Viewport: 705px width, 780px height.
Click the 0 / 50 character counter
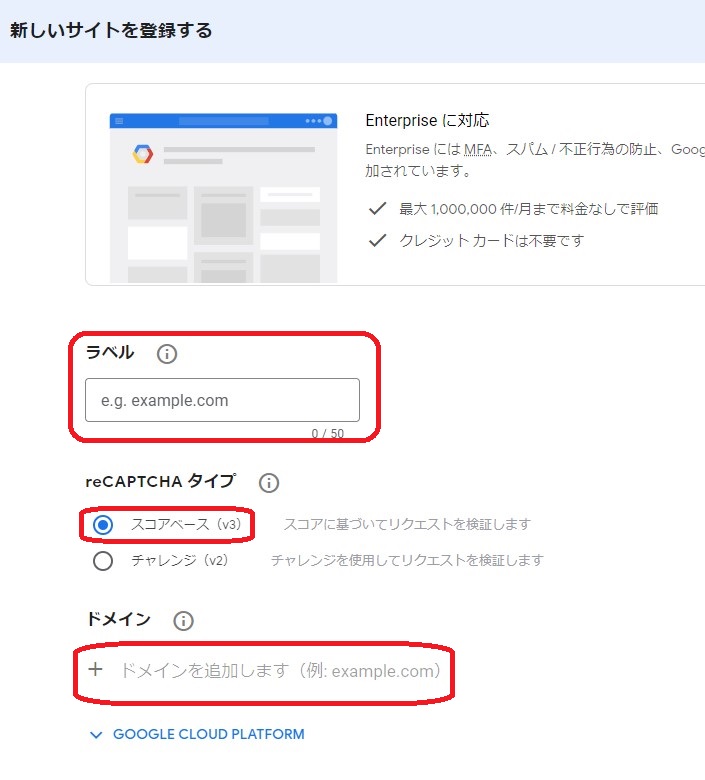pyautogui.click(x=326, y=433)
